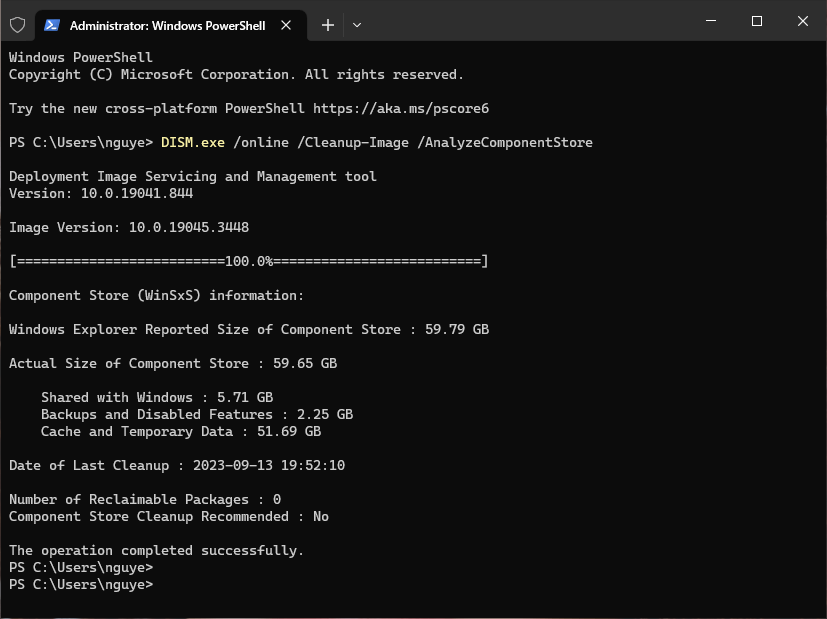Click 'Backups and Disabled Features : 2.25 GB' line
This screenshot has width=827, height=619.
(197, 414)
